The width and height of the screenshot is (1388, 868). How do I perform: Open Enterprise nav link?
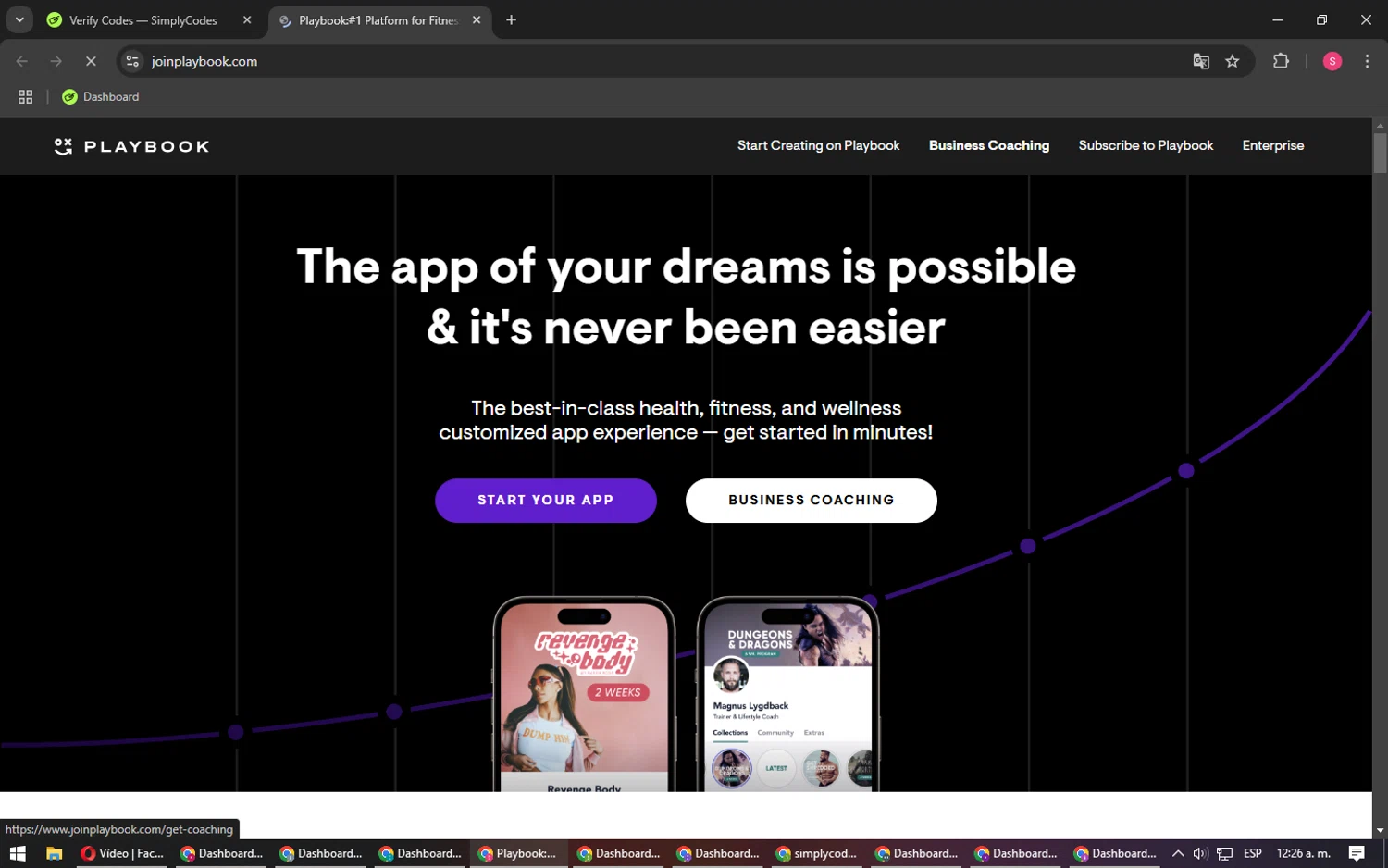point(1272,145)
